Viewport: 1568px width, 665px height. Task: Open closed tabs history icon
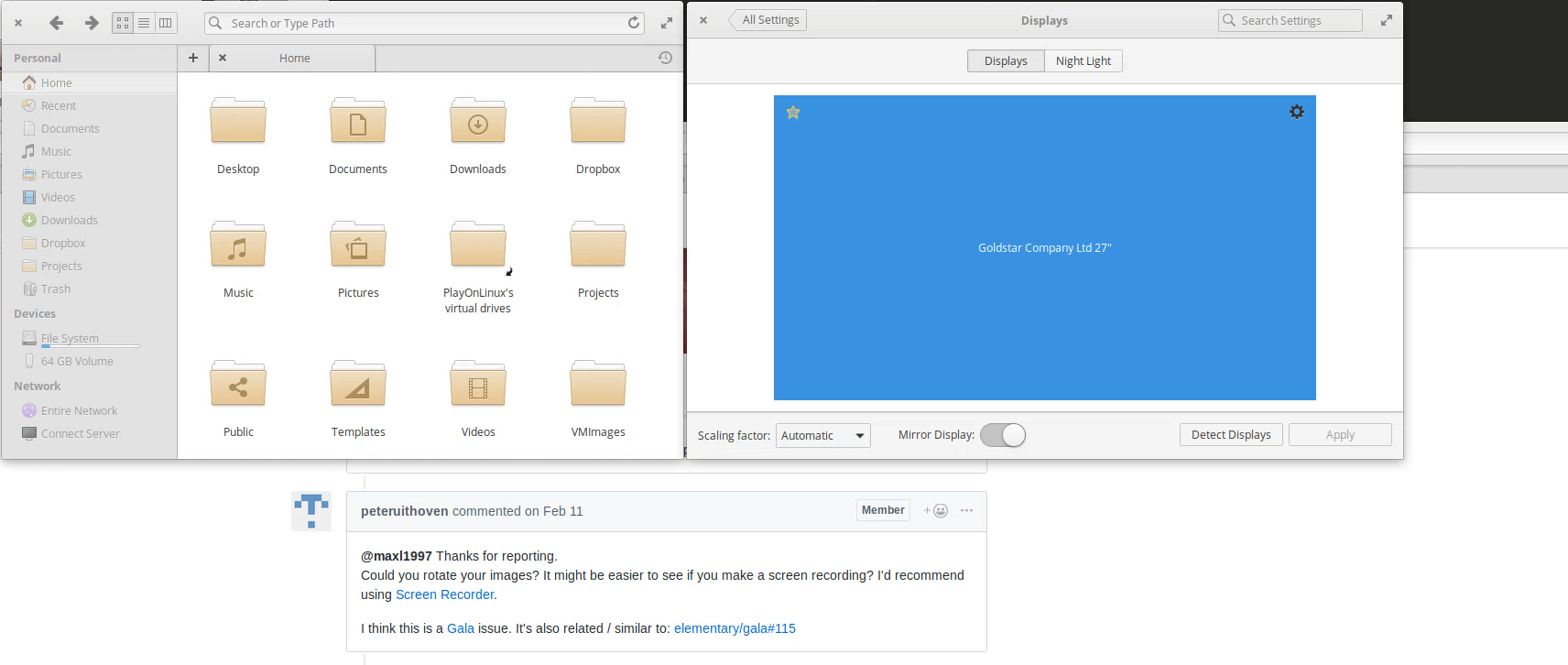coord(666,58)
